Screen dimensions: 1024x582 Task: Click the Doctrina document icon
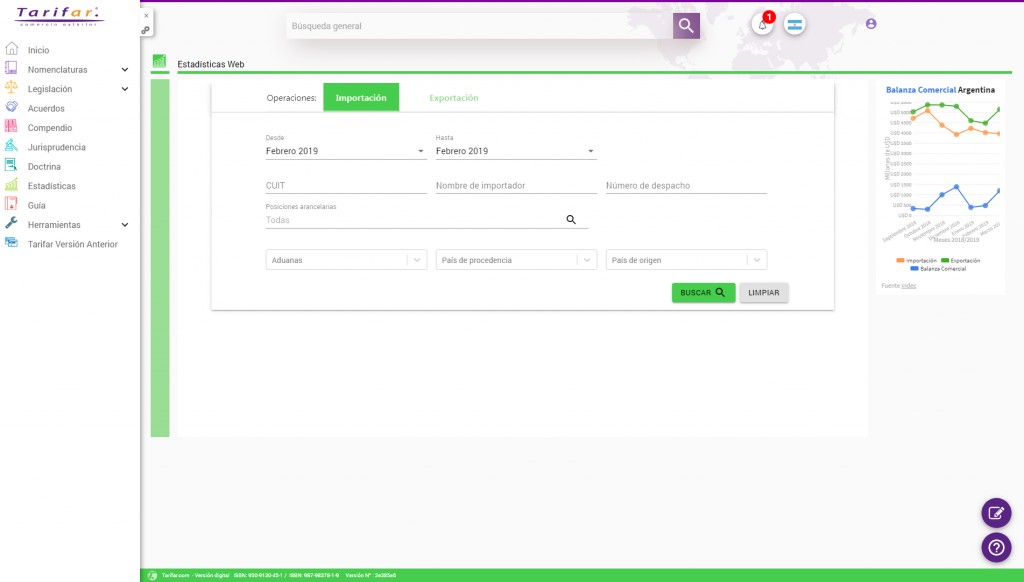[x=11, y=165]
